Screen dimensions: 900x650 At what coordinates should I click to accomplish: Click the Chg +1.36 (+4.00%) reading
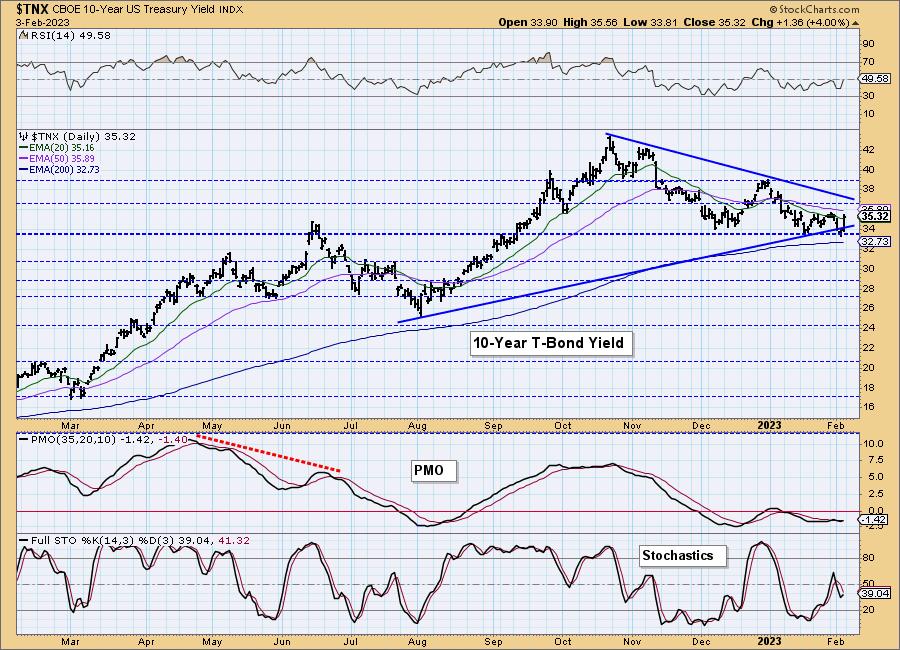click(800, 22)
